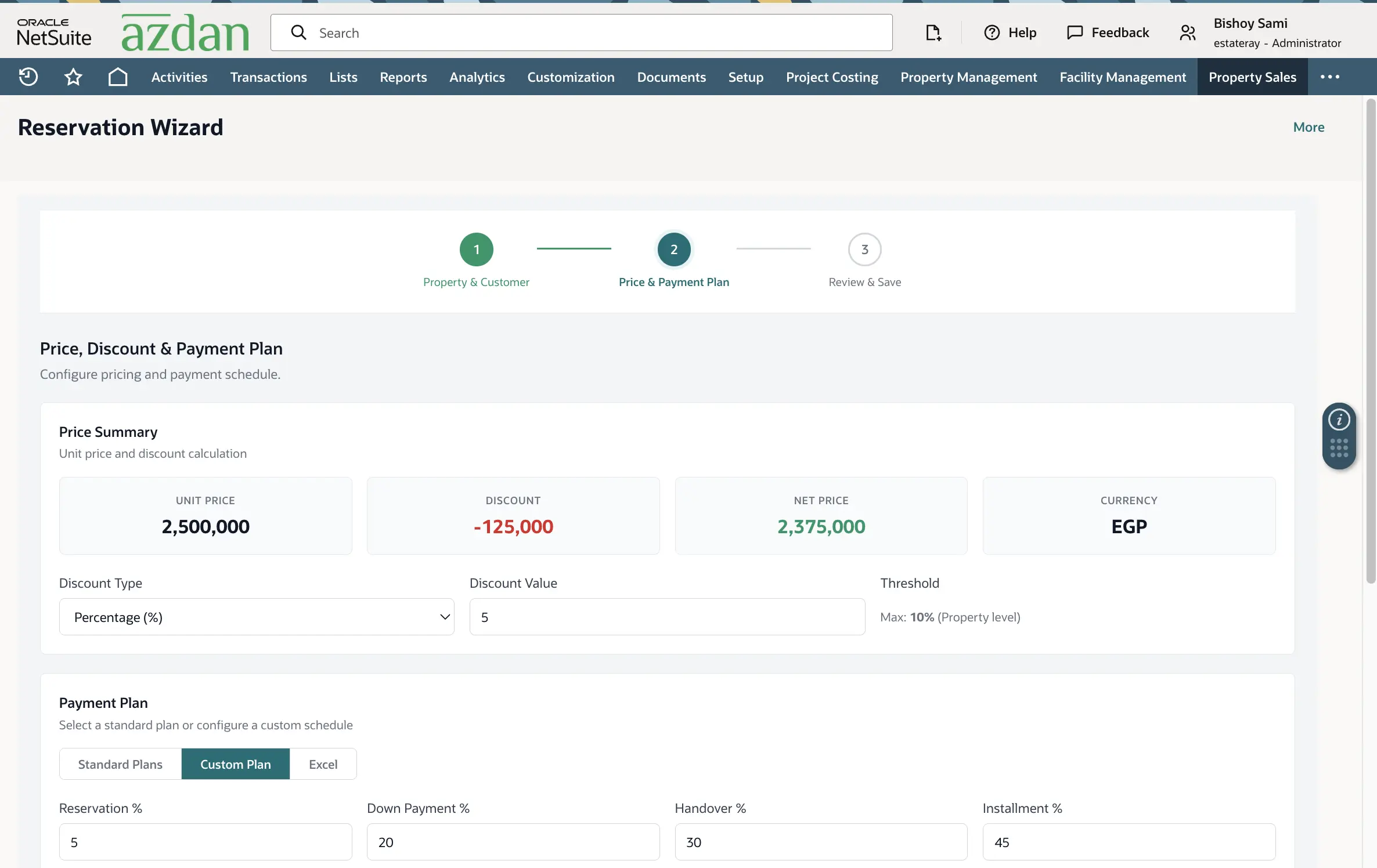Image resolution: width=1377 pixels, height=868 pixels.
Task: Go to step 1 Property & Customer
Action: (476, 261)
